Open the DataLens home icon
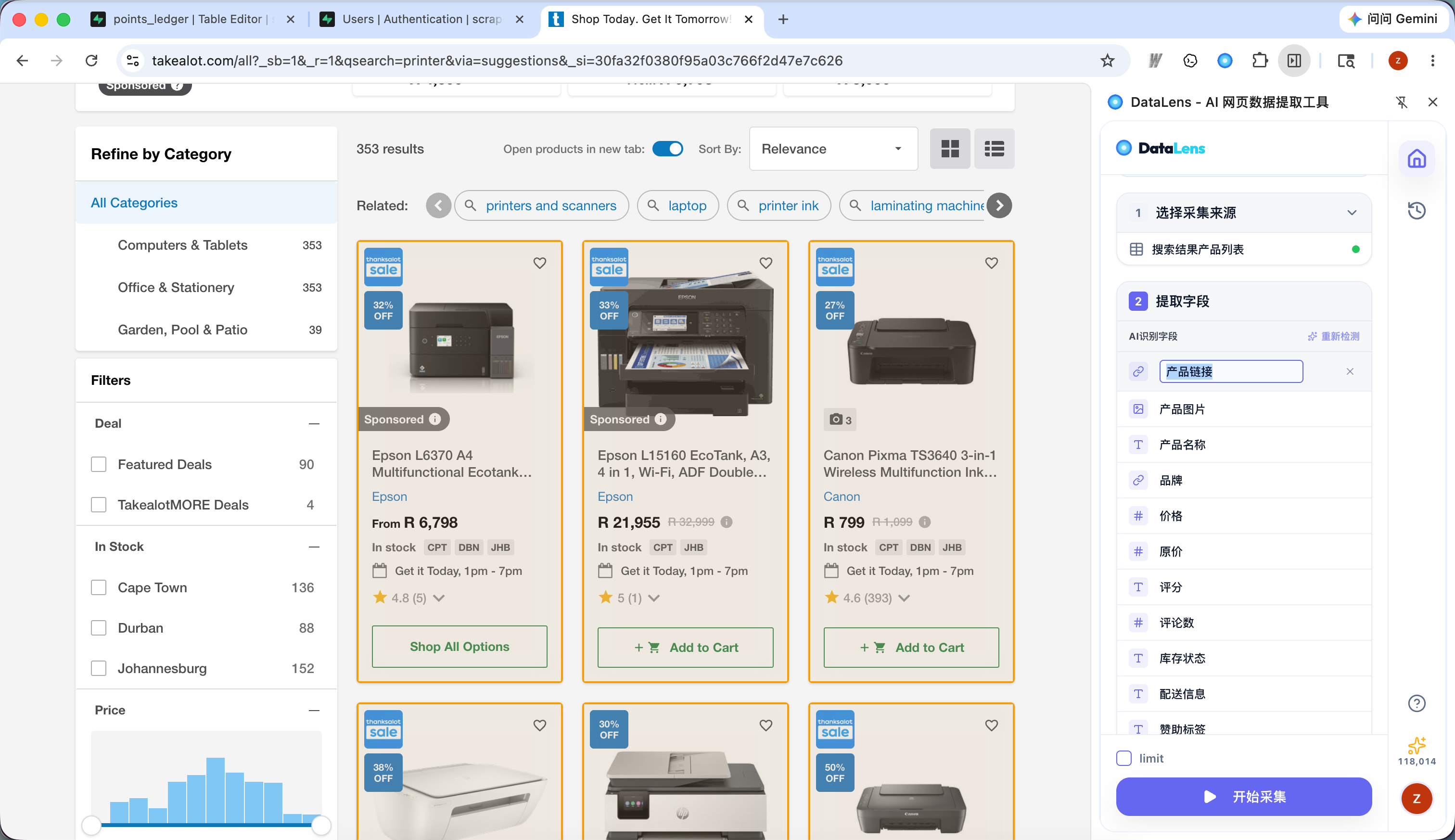Image resolution: width=1455 pixels, height=840 pixels. pos(1417,159)
